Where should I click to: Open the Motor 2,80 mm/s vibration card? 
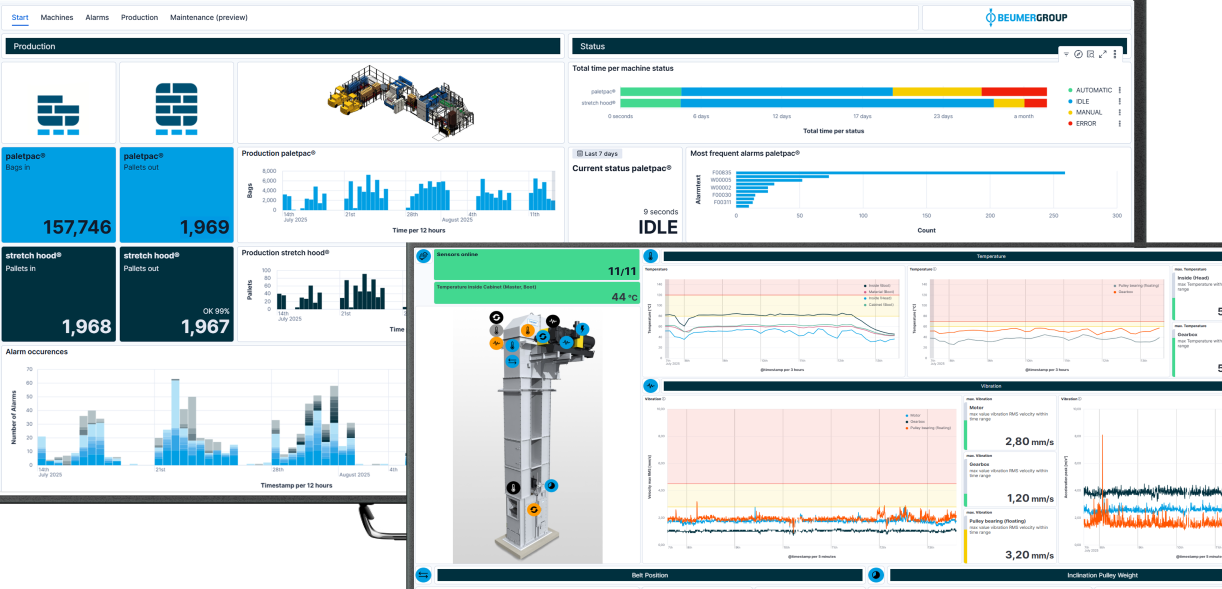[1009, 424]
